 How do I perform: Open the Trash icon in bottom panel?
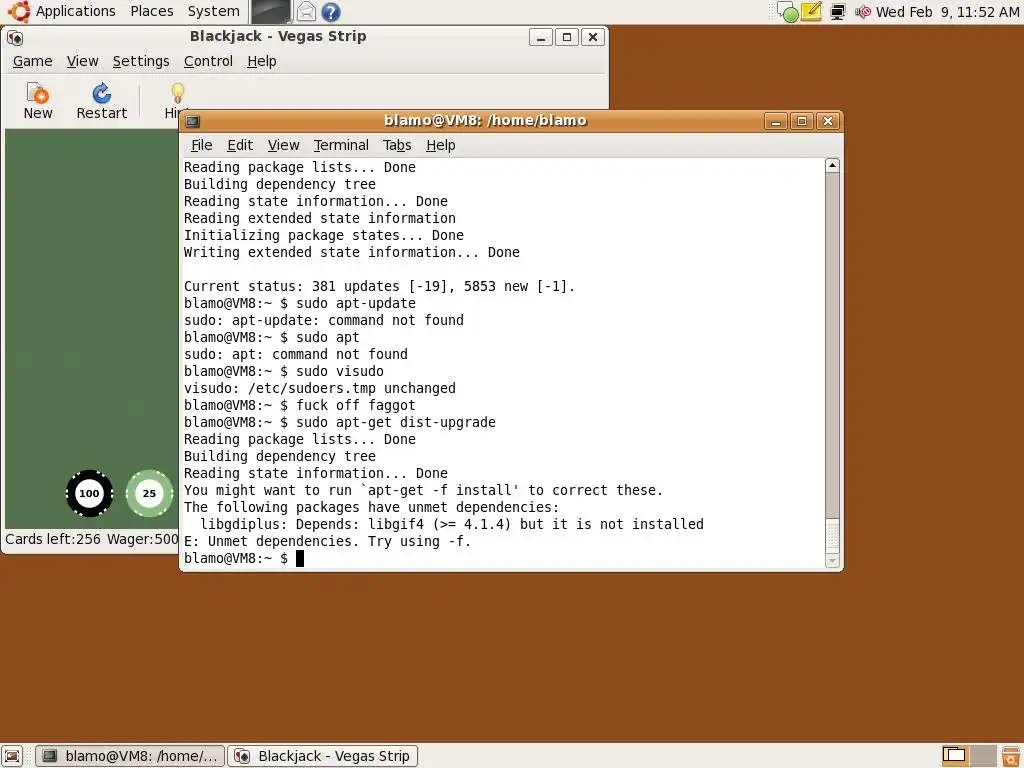pos(1011,756)
